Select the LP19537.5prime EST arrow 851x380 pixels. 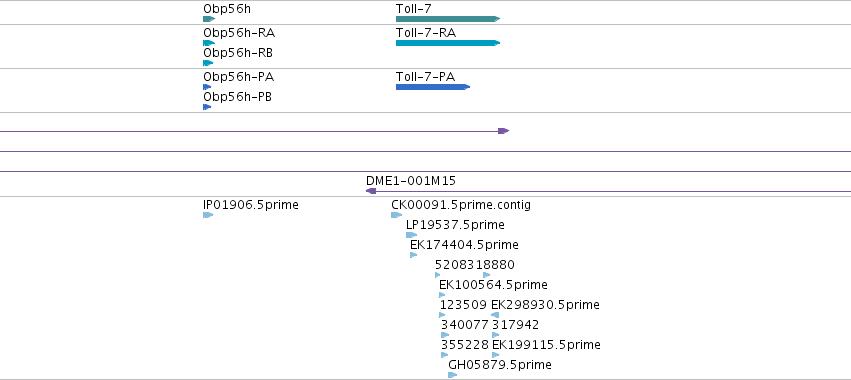coord(411,235)
